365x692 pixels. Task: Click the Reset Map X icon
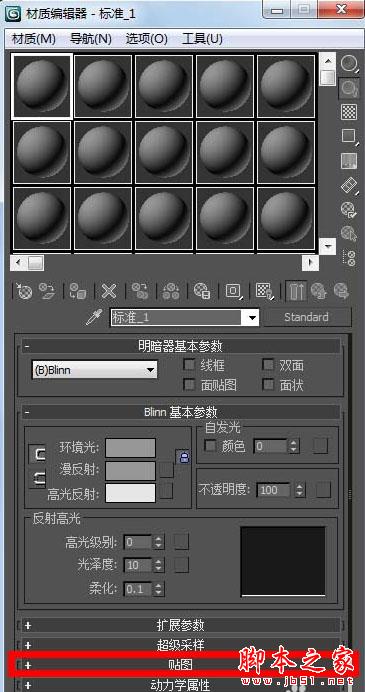click(x=109, y=292)
